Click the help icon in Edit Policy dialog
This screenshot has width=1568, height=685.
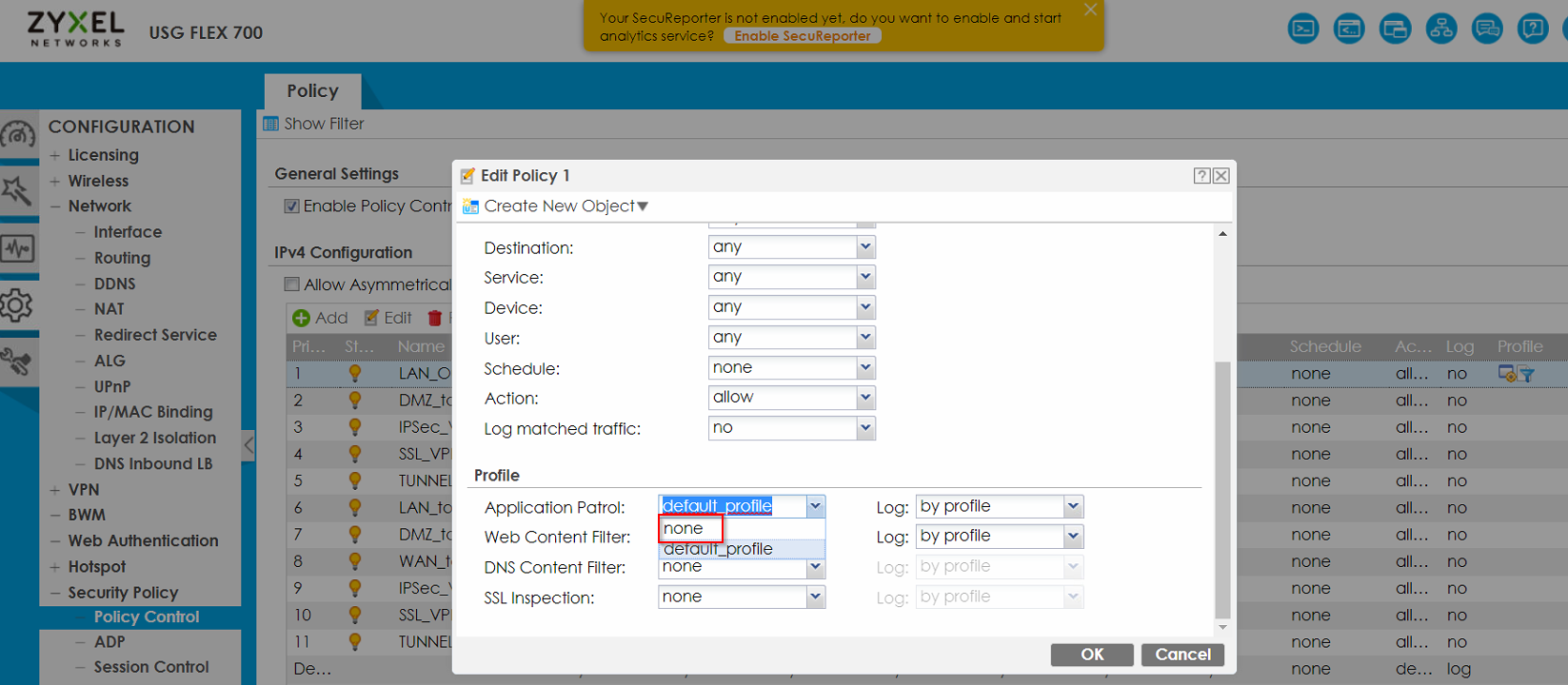point(1201,176)
